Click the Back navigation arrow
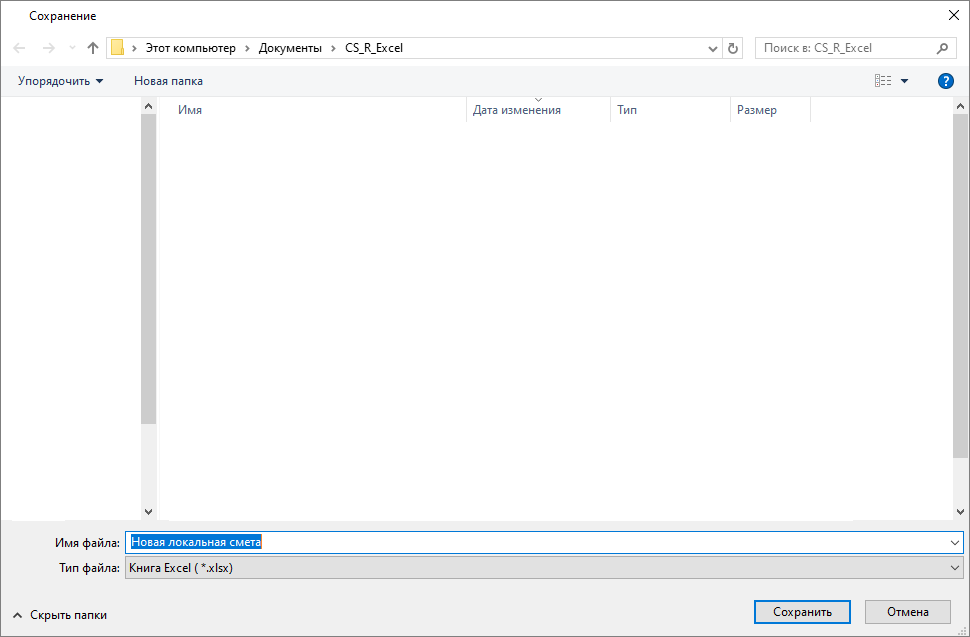Viewport: 970px width, 637px height. [19, 48]
